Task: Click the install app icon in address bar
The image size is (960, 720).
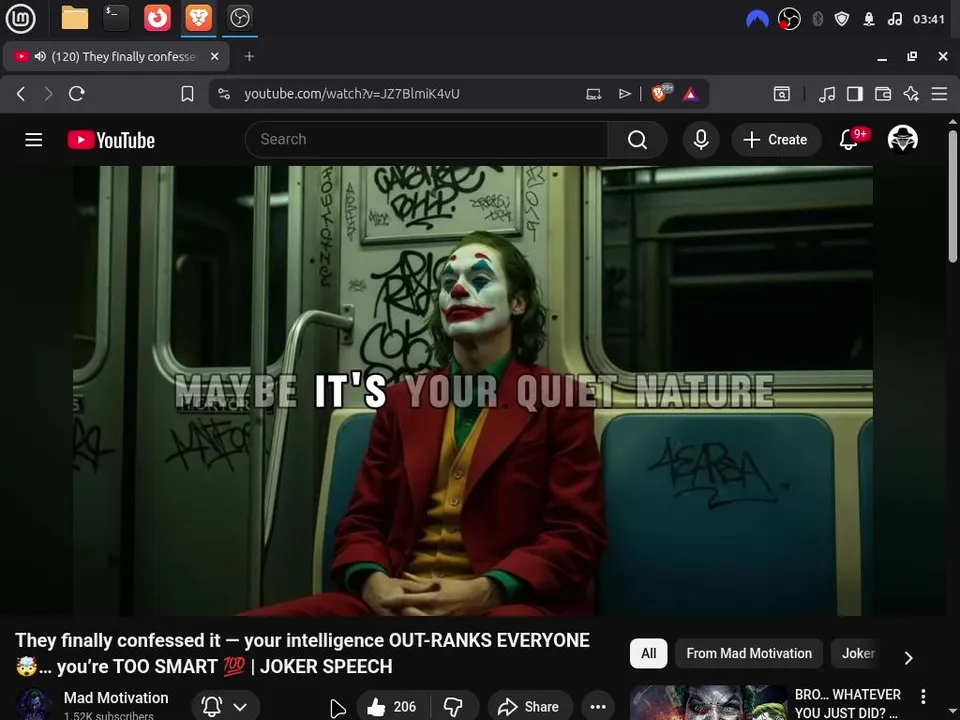Action: (x=593, y=94)
